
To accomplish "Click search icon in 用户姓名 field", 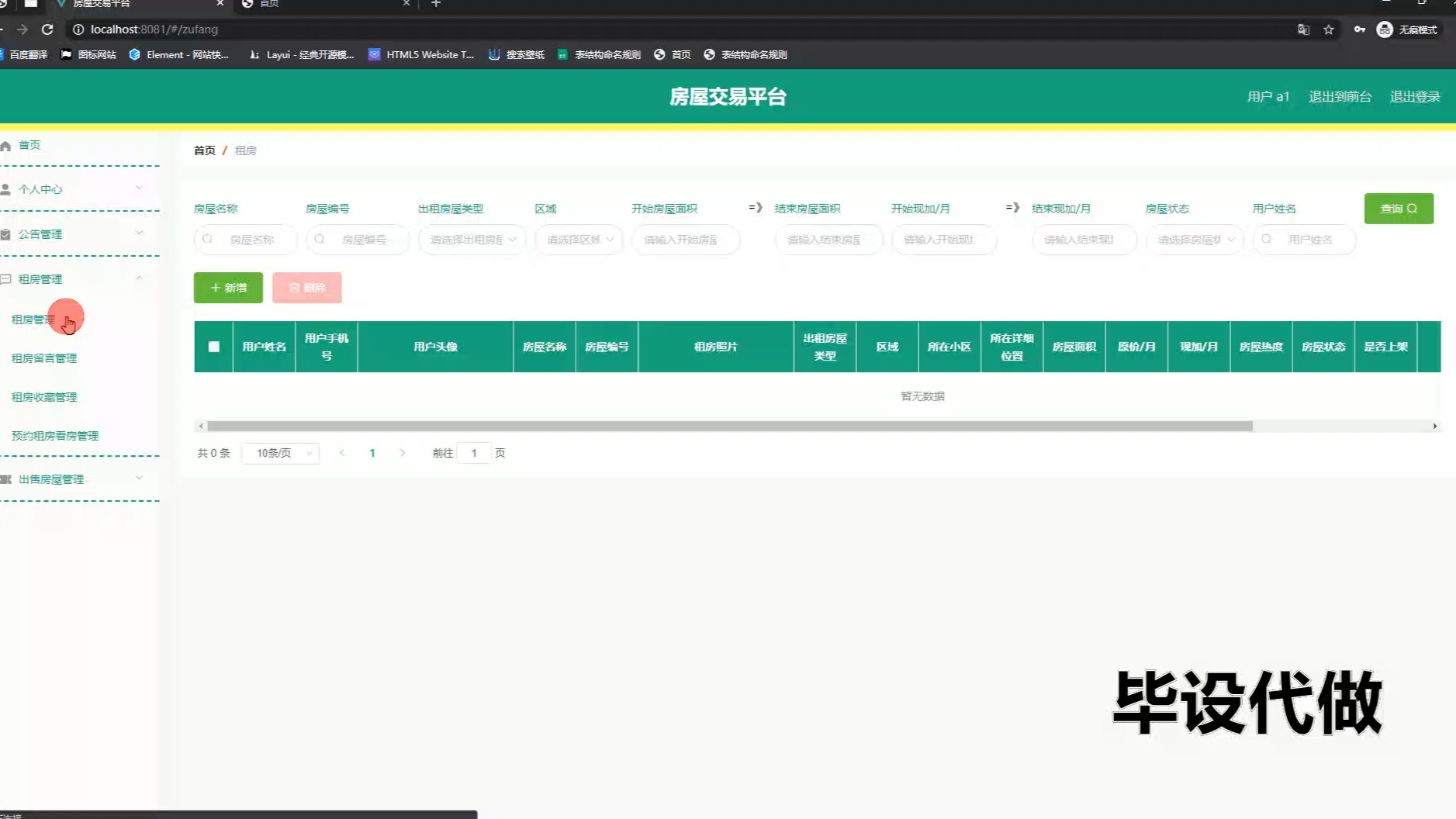I will click(1267, 240).
